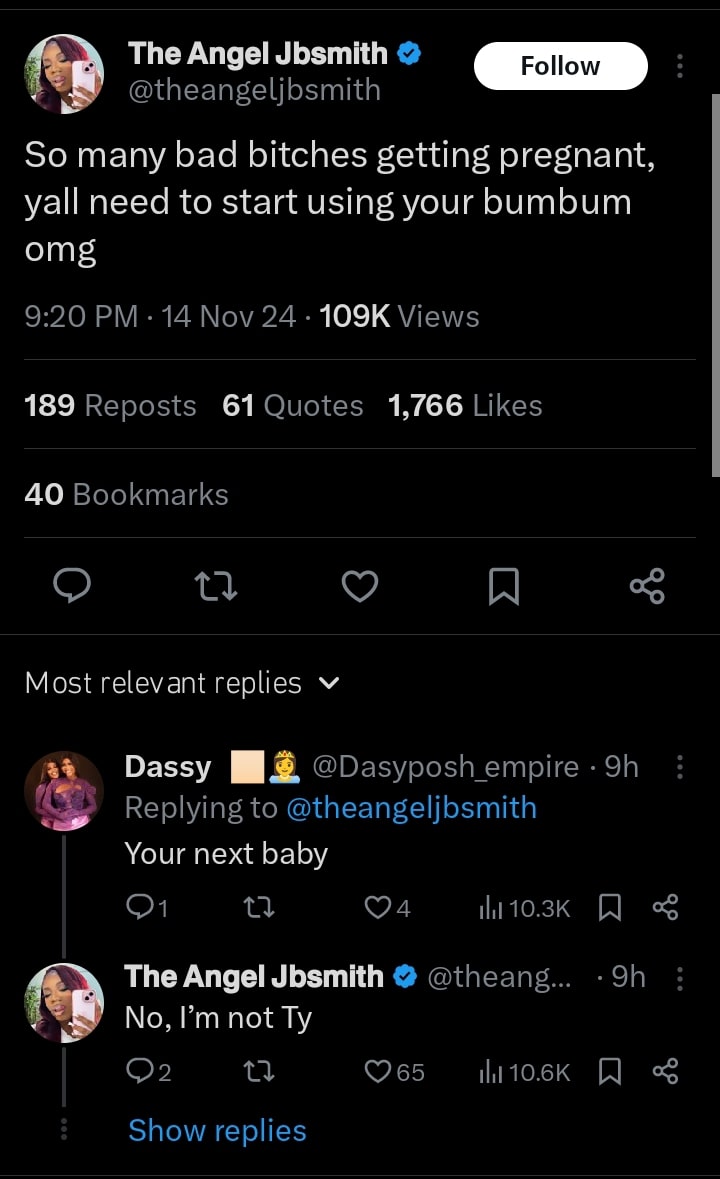Bookmark Dassy's reply
Viewport: 720px width, 1179px height.
click(609, 908)
